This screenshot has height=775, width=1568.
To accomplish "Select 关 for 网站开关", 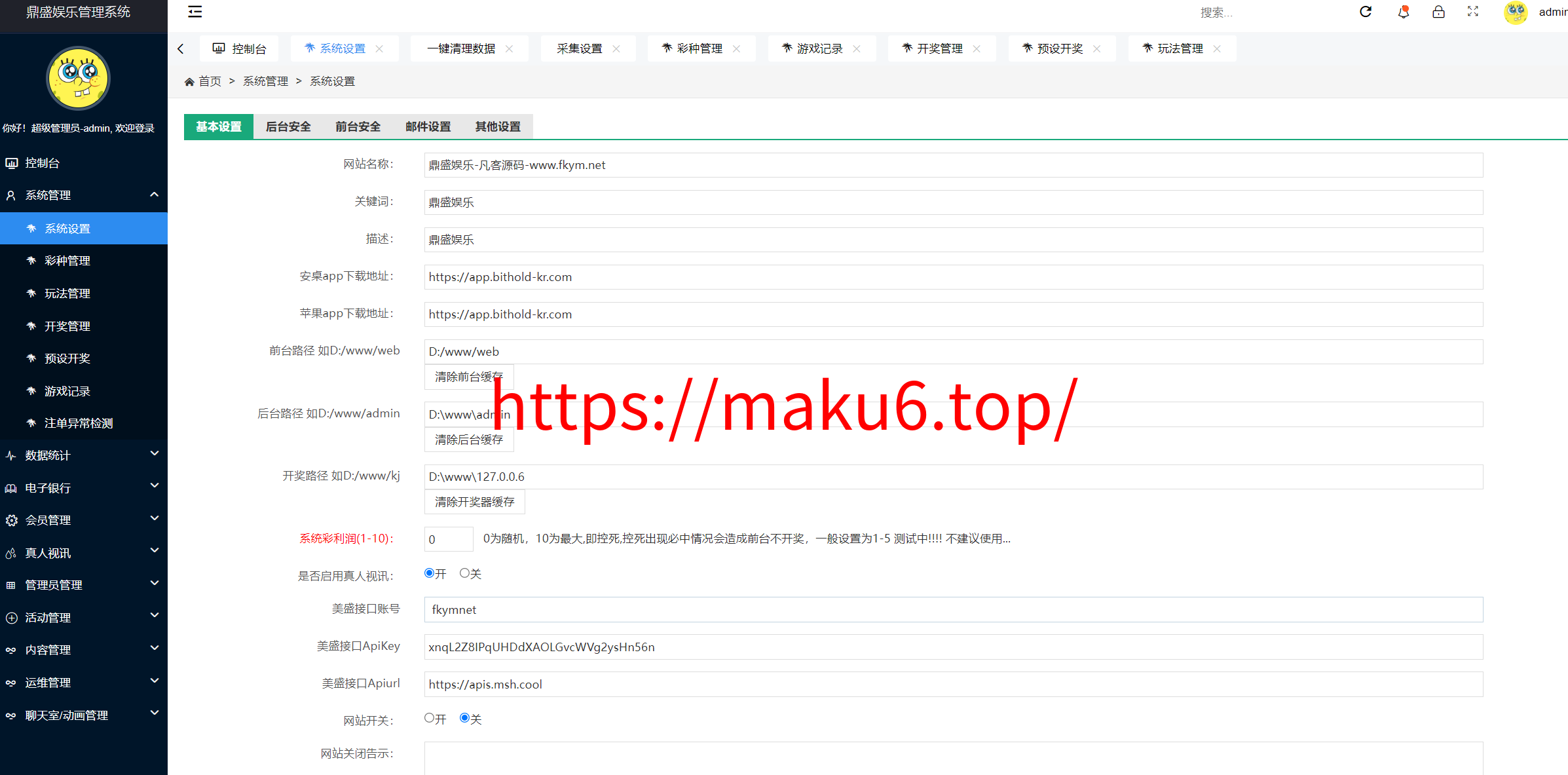I will click(x=464, y=718).
